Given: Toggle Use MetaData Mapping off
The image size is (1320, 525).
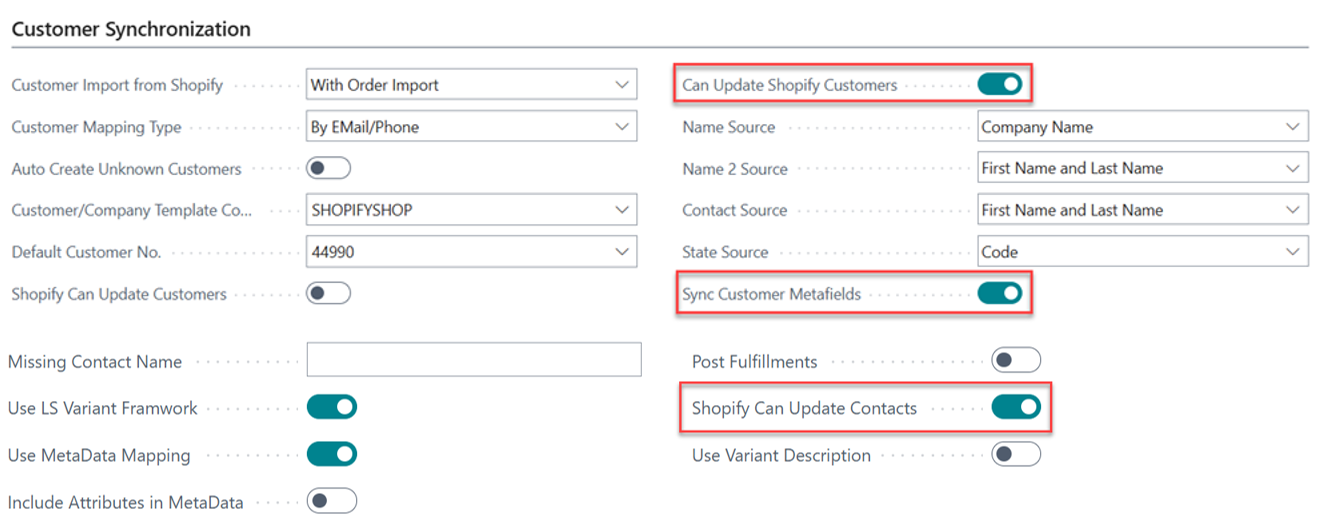Looking at the screenshot, I should click(331, 454).
